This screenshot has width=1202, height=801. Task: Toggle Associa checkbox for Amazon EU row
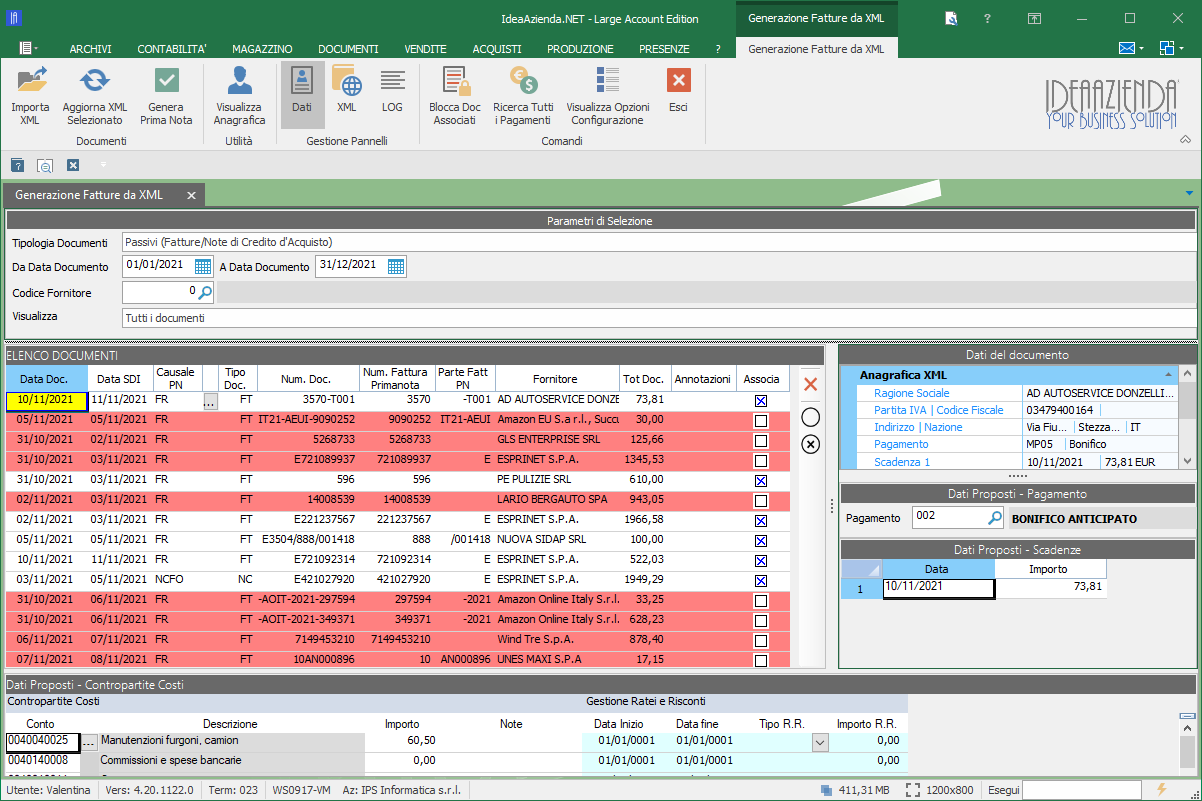point(761,420)
